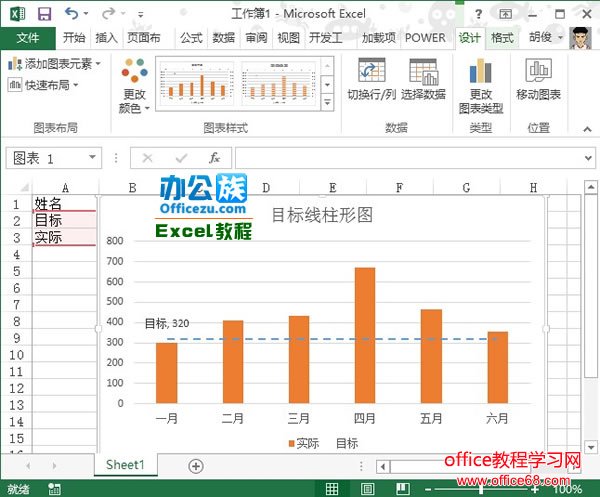
Task: Open the Name Box dropdown arrow
Action: coord(92,157)
